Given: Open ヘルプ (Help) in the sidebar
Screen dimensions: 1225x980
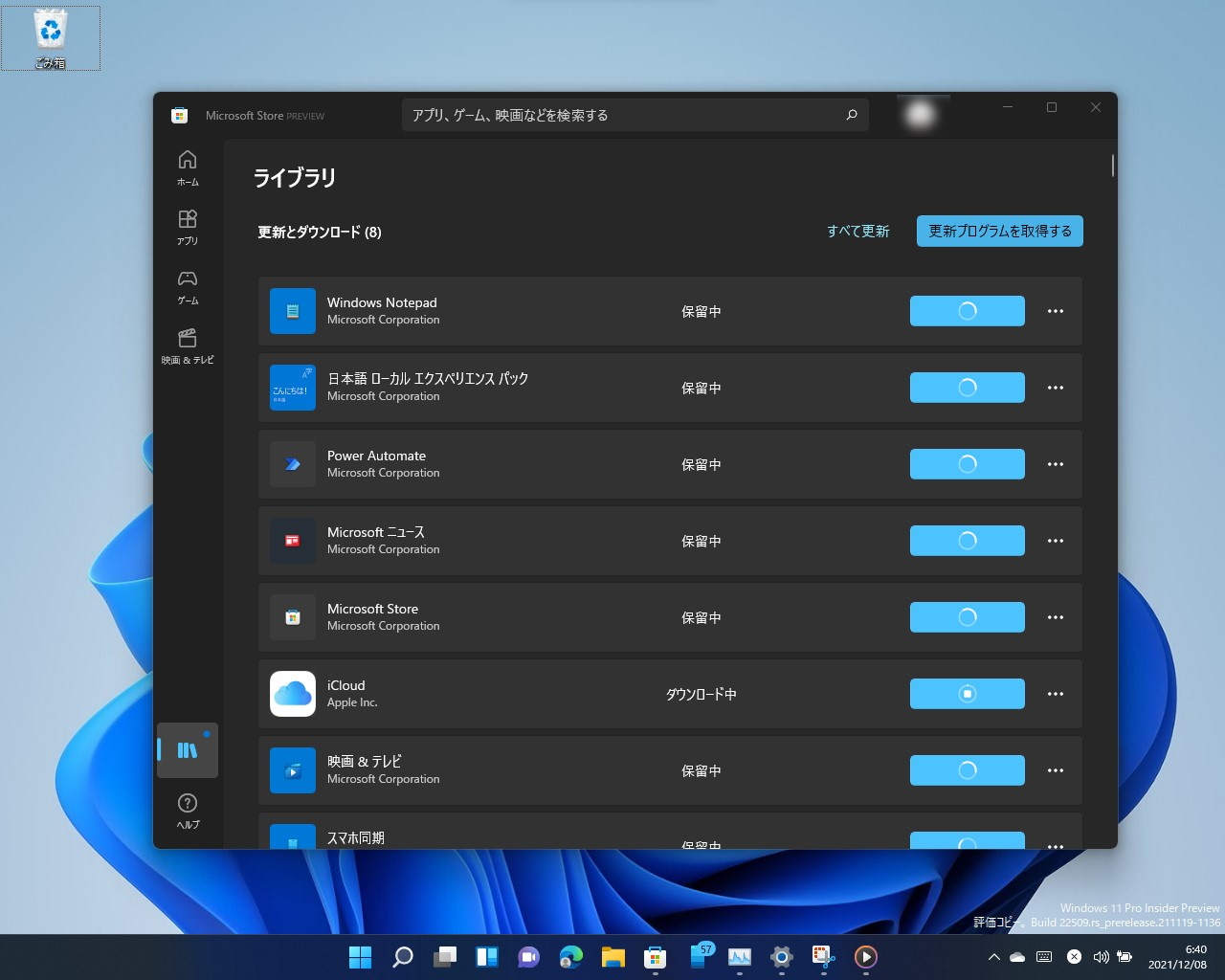Looking at the screenshot, I should 188,811.
